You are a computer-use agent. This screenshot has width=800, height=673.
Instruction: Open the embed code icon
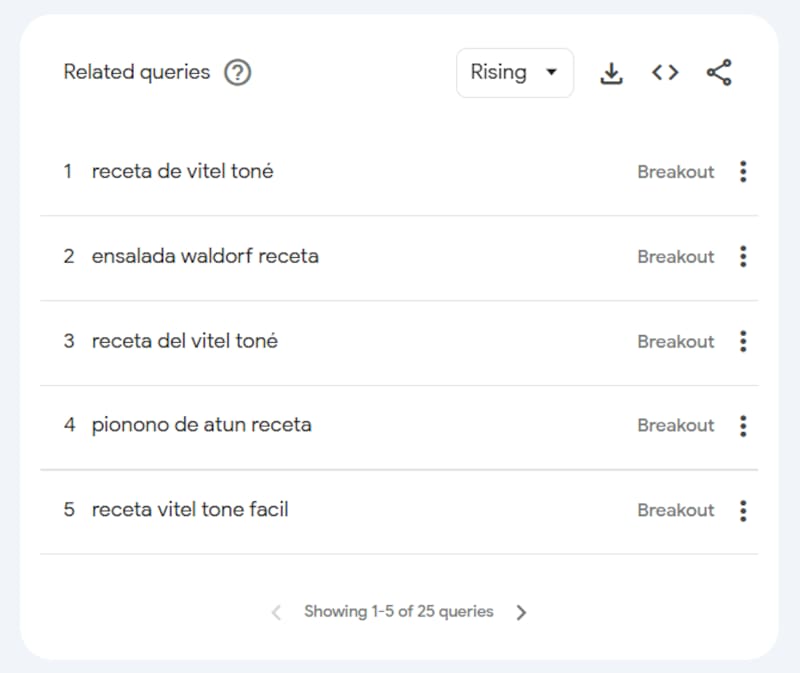[665, 73]
